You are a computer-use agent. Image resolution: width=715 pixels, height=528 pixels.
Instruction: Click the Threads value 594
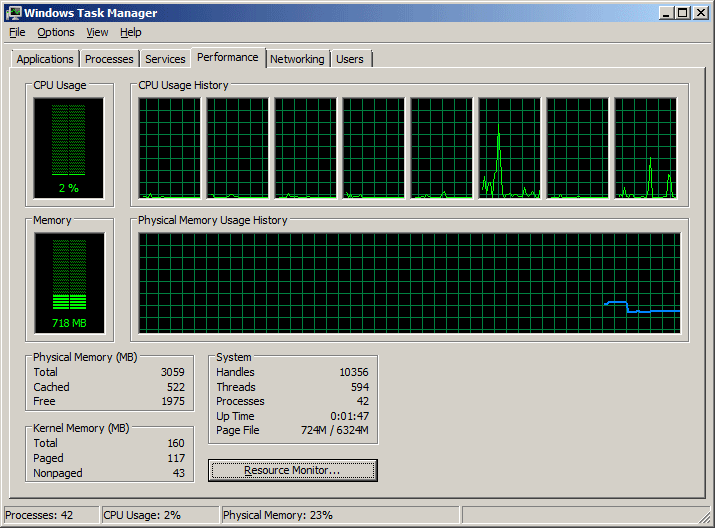click(x=360, y=387)
